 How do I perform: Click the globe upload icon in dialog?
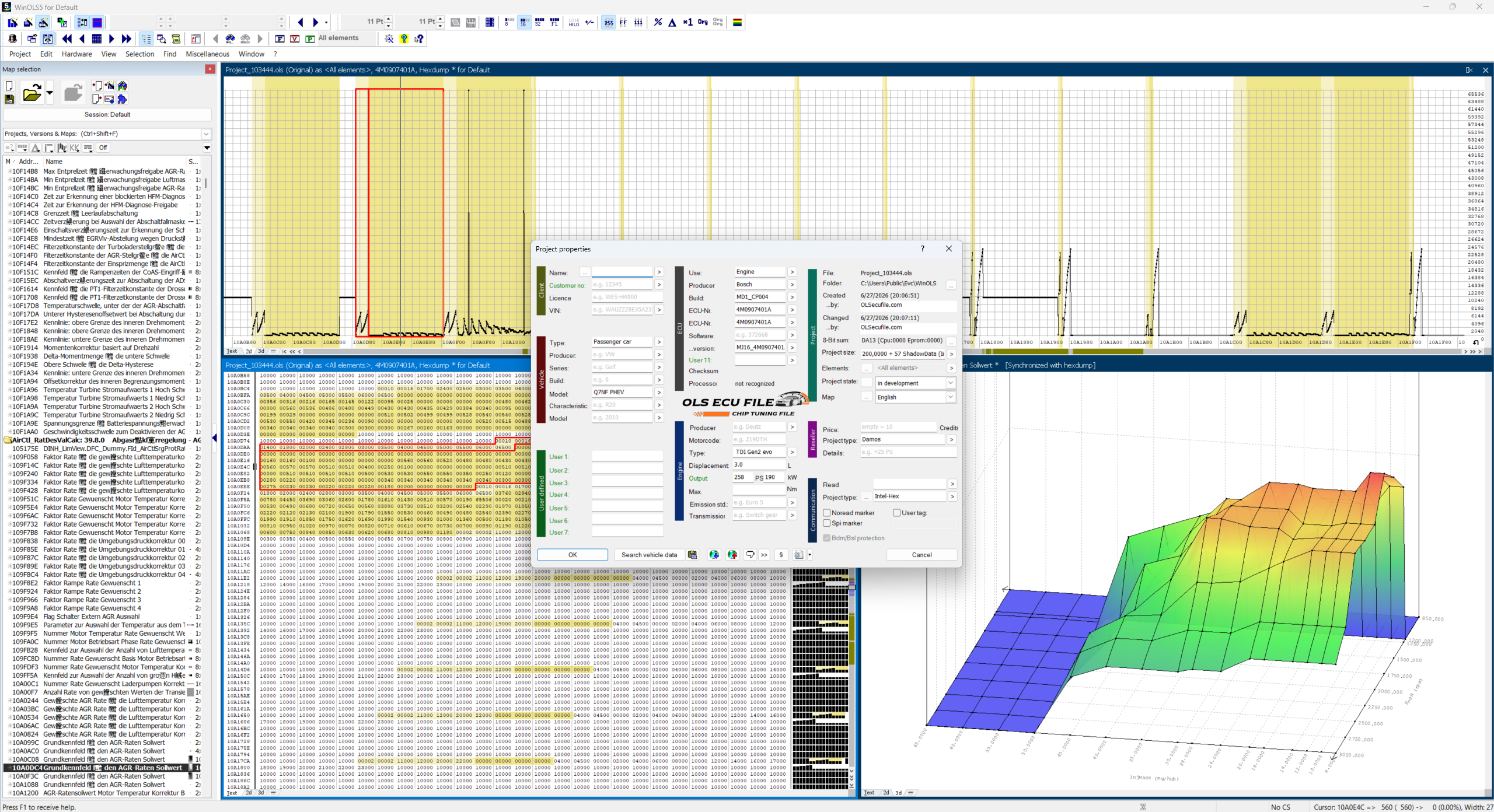point(732,555)
